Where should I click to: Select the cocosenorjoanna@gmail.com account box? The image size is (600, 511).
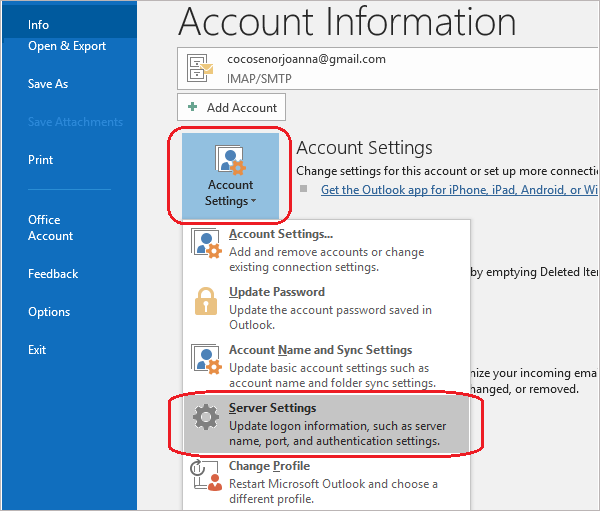pos(388,69)
